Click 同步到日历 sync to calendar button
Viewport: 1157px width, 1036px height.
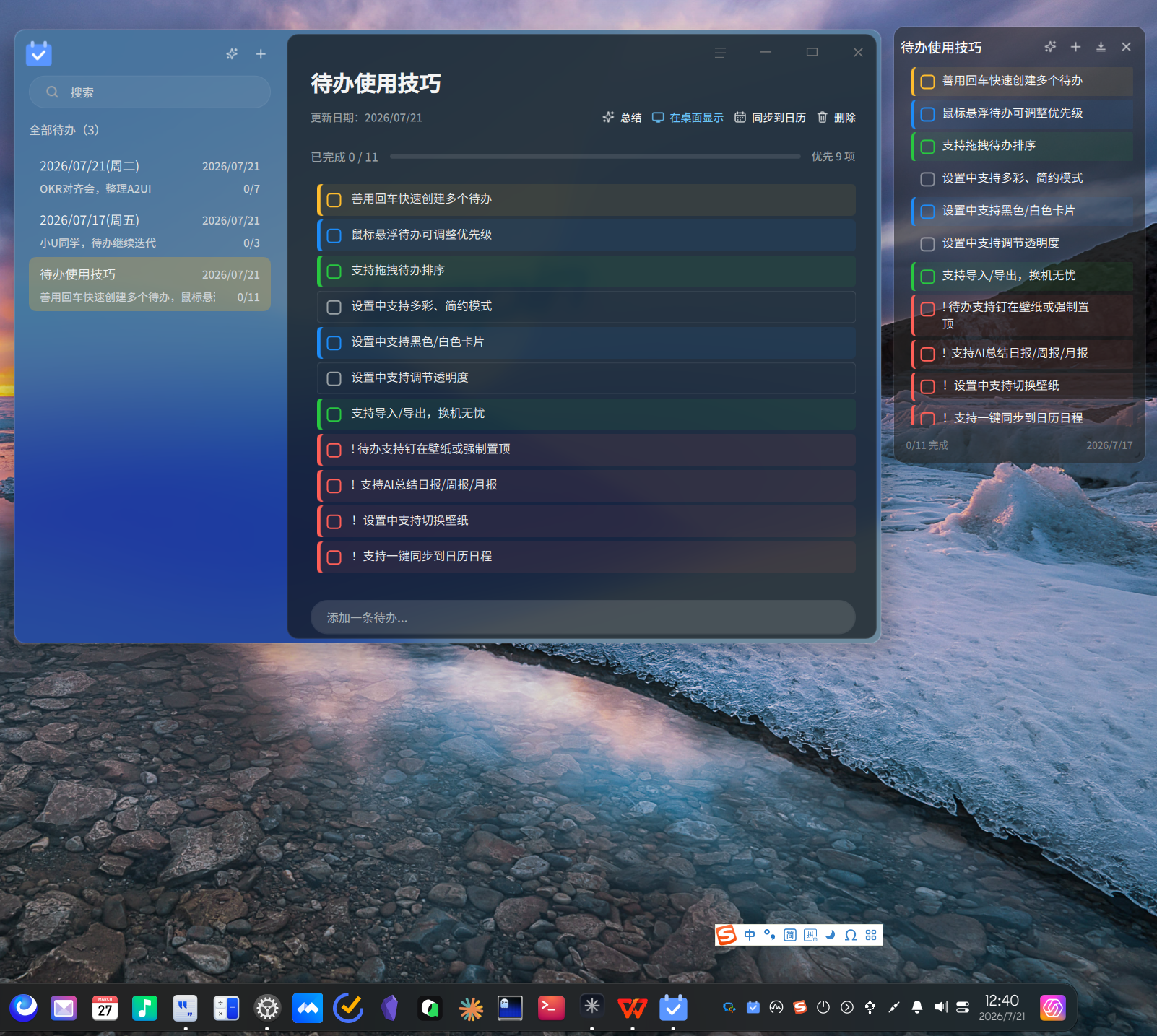(770, 118)
